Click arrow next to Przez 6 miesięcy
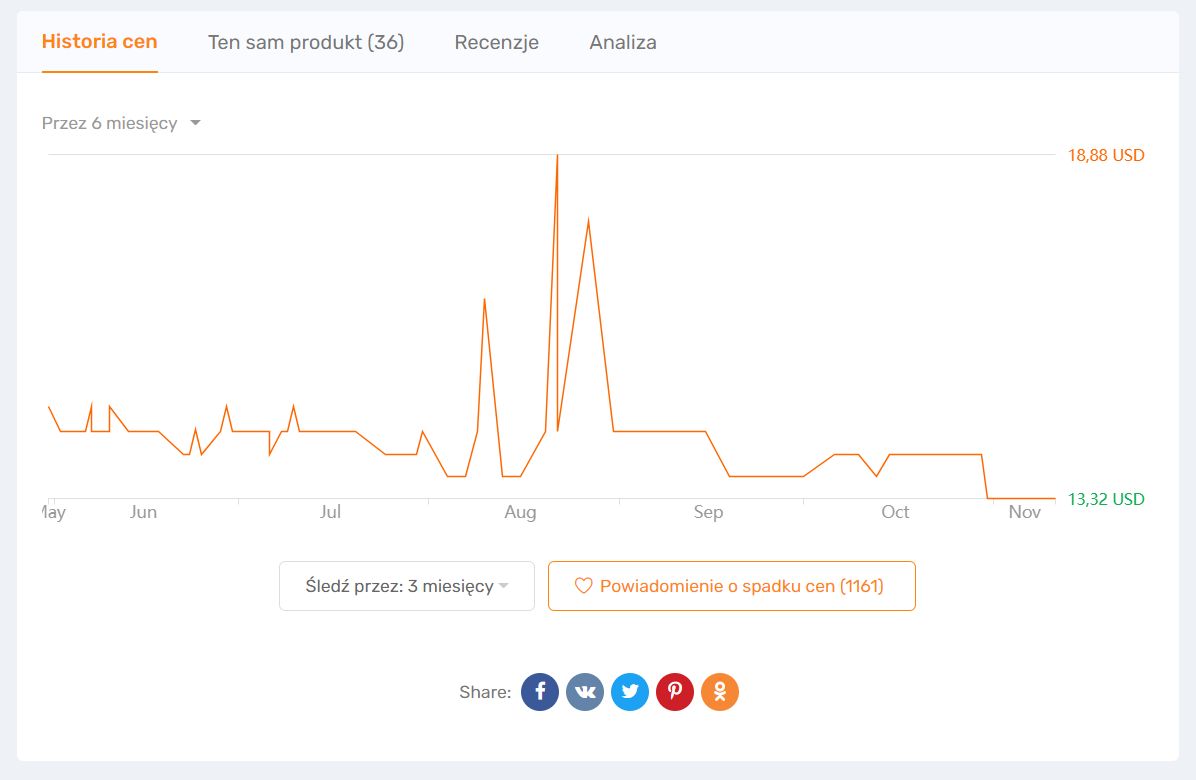The height and width of the screenshot is (780, 1196). 196,123
